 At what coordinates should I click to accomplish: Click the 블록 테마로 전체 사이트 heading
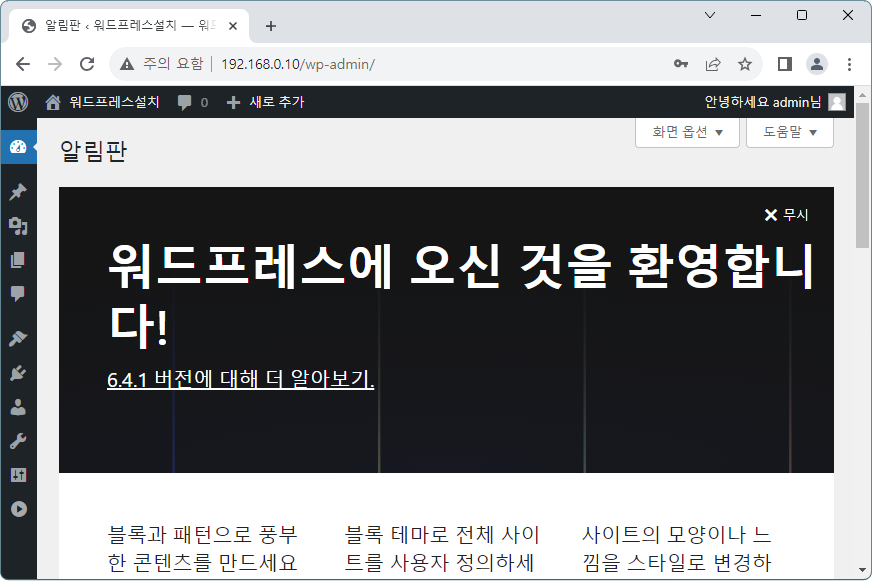point(442,549)
